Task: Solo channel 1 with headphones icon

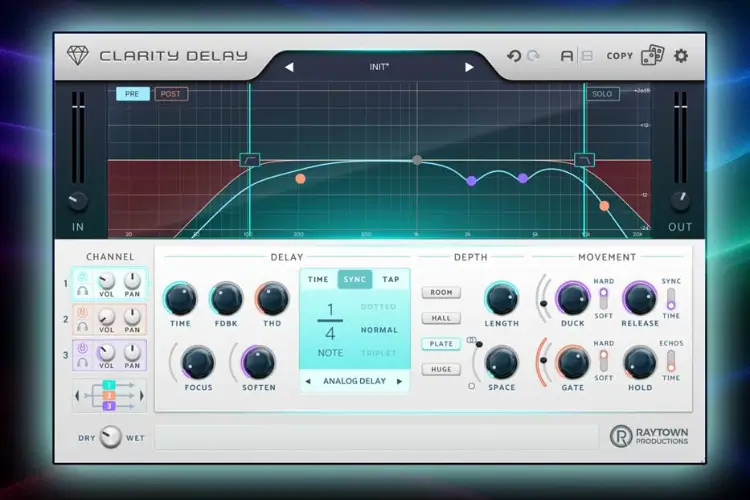Action: 83,290
